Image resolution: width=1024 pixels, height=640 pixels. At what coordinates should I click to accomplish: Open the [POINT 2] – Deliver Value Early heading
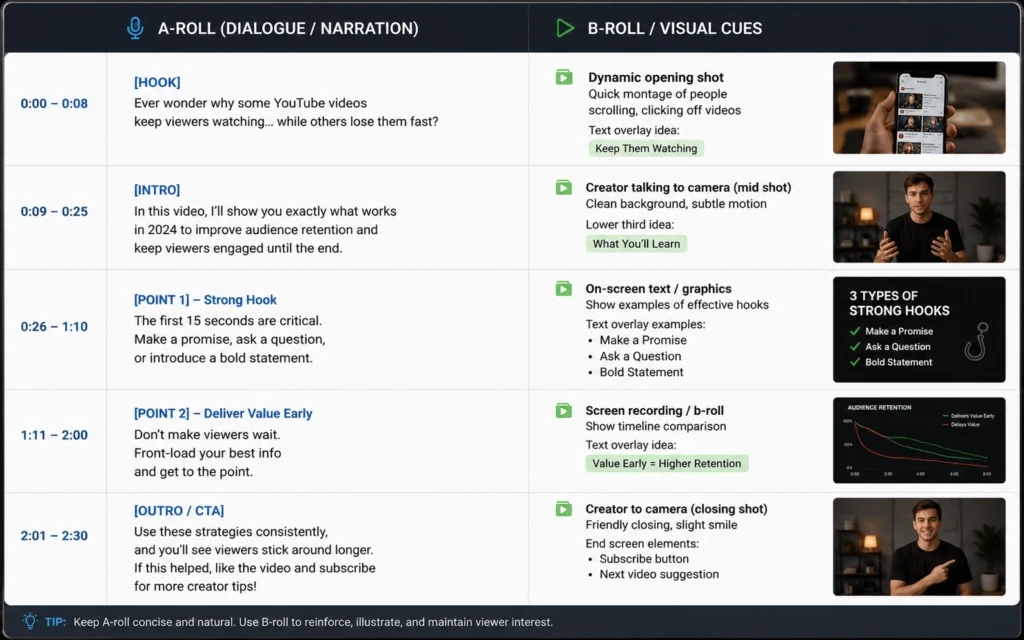point(223,413)
